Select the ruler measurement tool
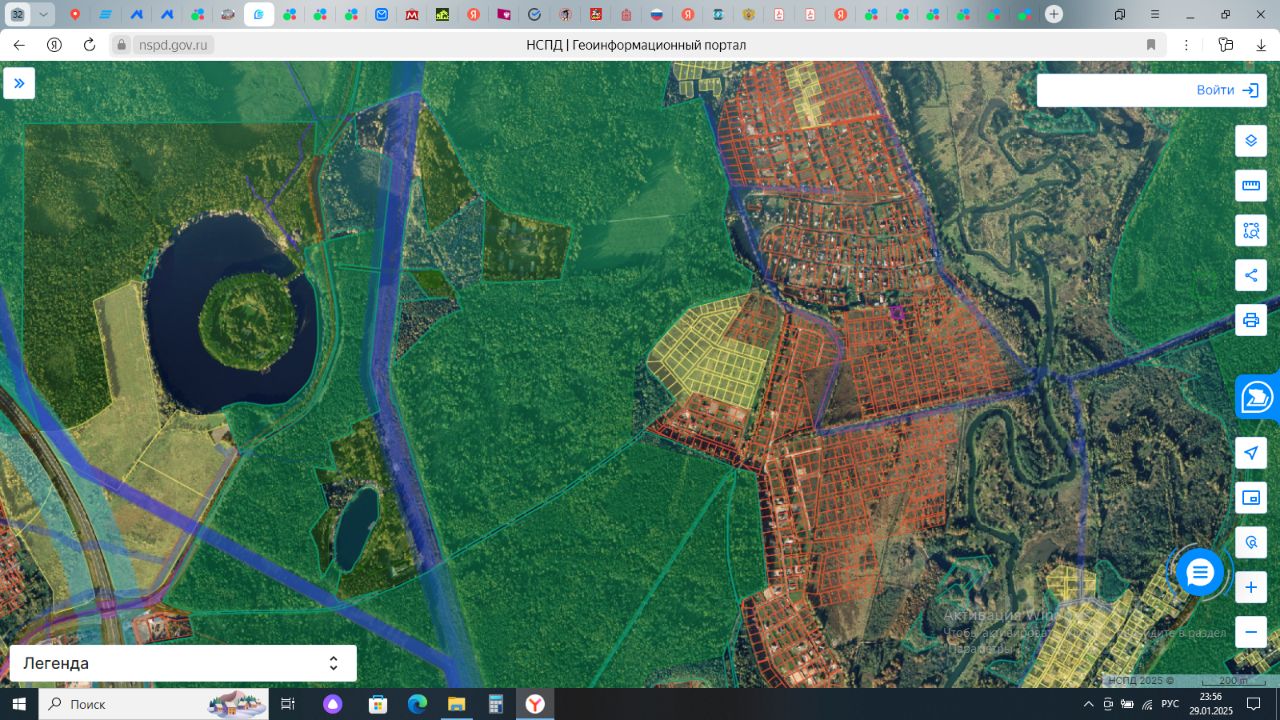 coord(1250,186)
